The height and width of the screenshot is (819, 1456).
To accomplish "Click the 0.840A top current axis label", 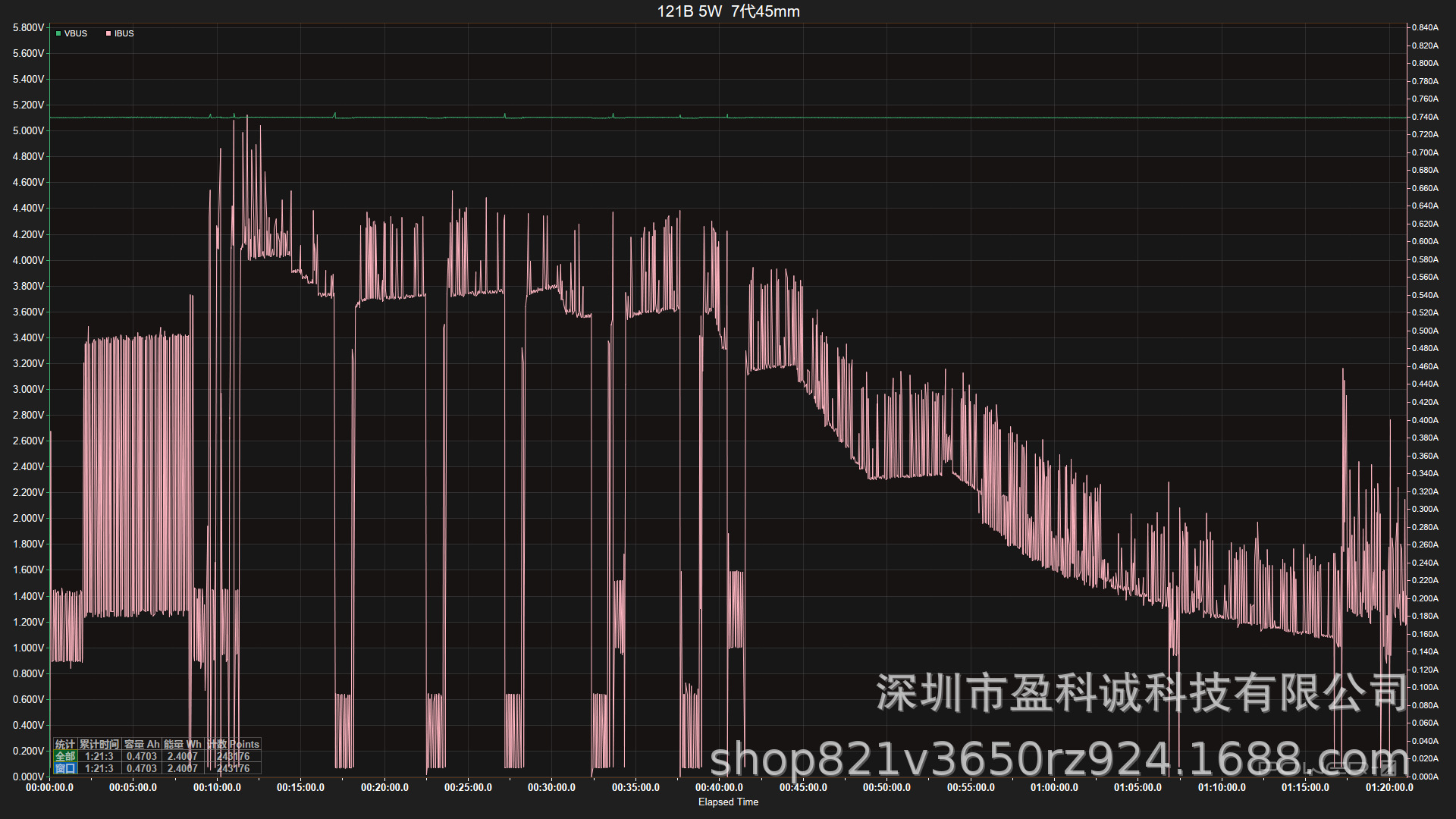I will [x=1425, y=27].
